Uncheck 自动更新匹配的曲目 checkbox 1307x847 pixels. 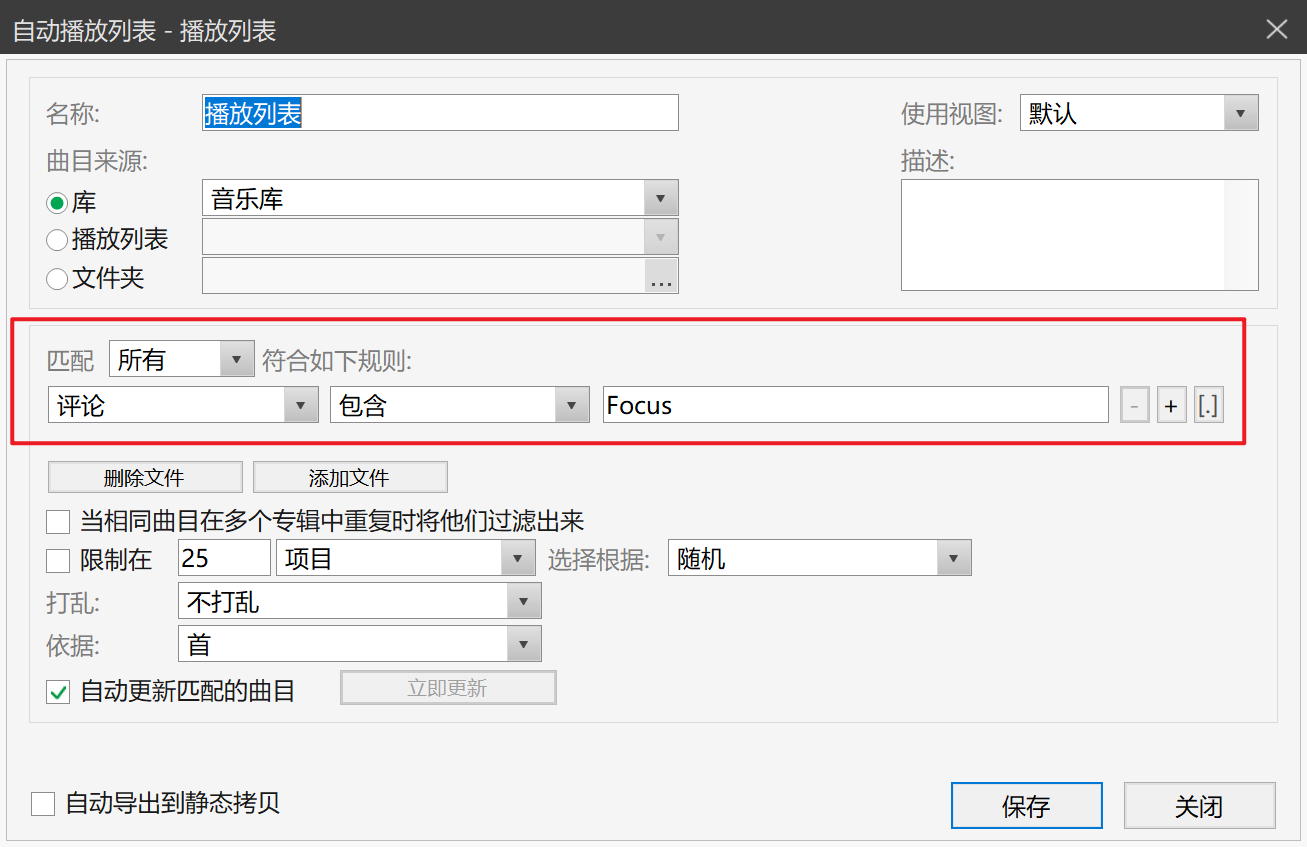point(59,691)
